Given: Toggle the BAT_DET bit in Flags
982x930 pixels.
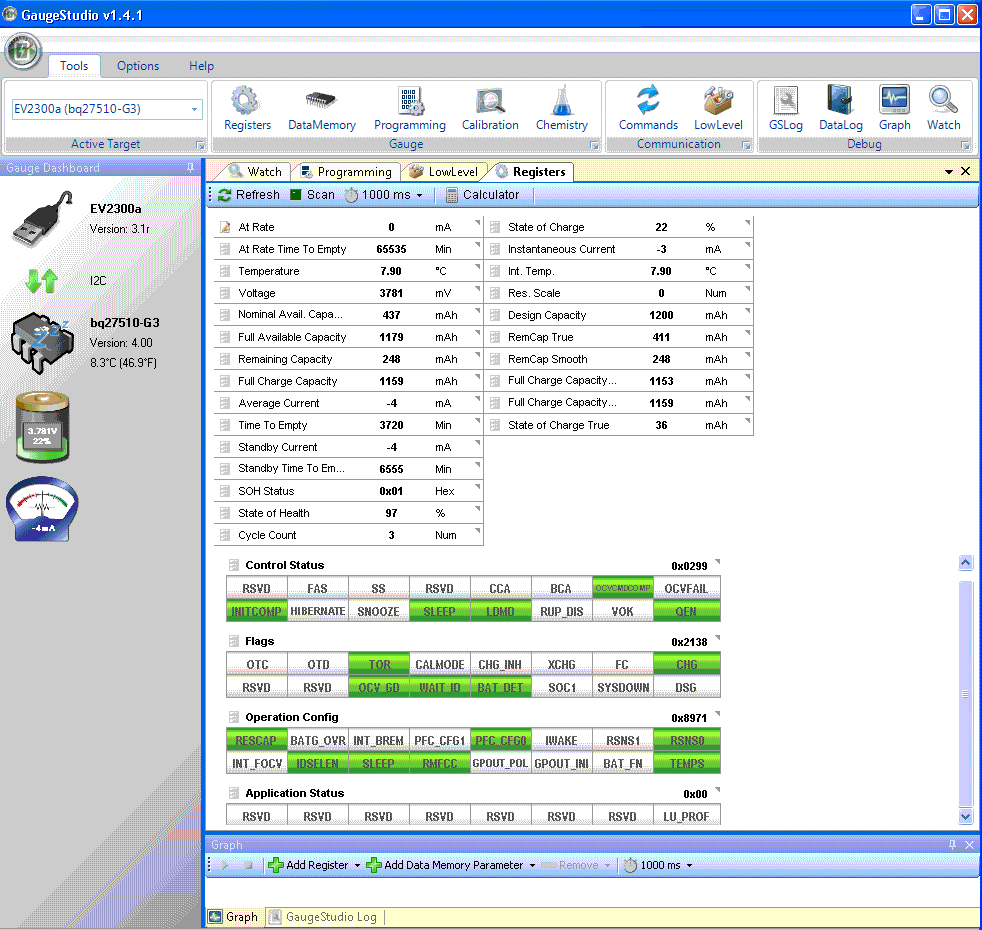Looking at the screenshot, I should pyautogui.click(x=500, y=688).
